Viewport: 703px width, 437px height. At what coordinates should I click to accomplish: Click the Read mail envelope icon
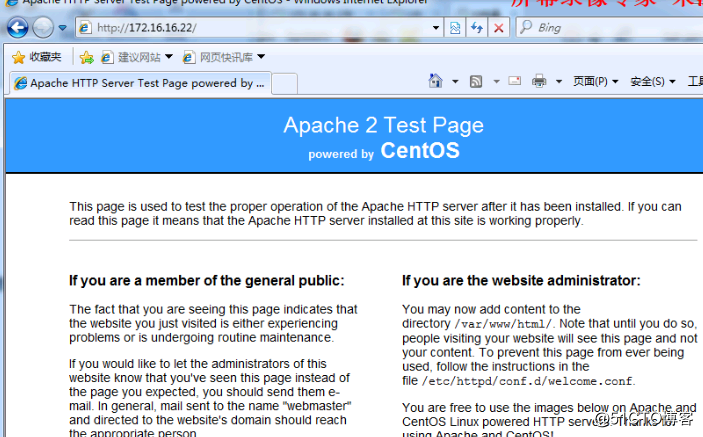tap(515, 81)
